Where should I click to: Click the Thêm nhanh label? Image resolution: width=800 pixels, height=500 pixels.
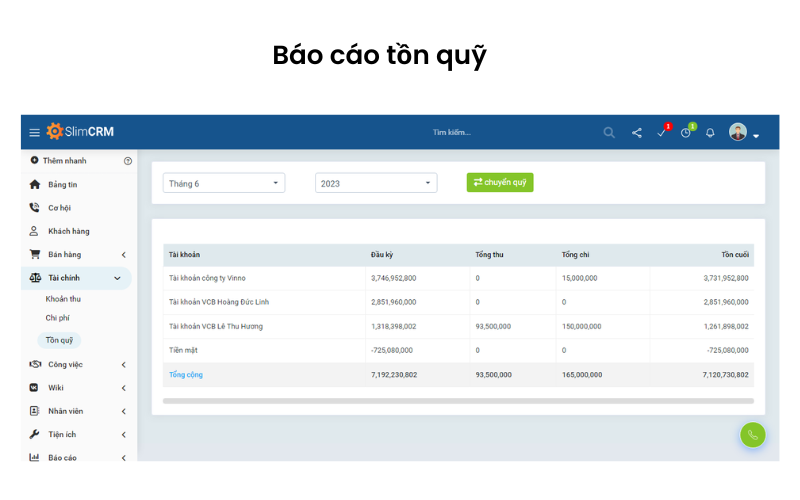click(x=65, y=161)
